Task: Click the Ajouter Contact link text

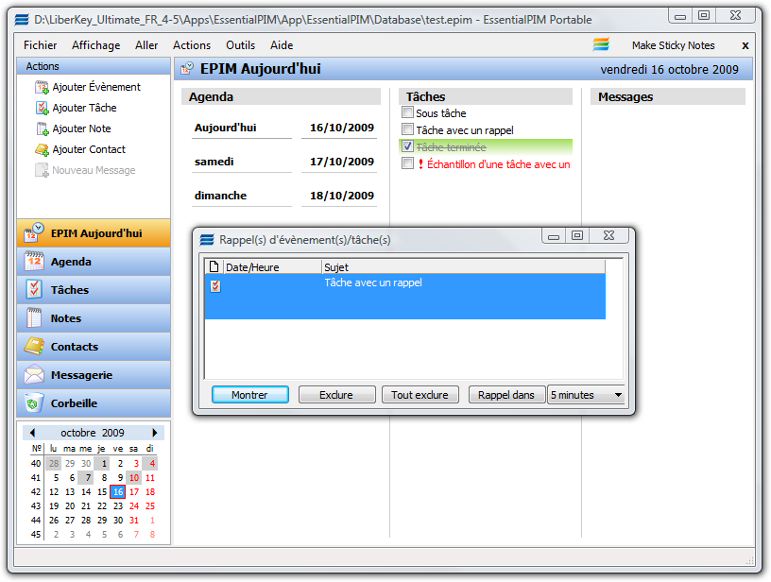Action: [89, 149]
